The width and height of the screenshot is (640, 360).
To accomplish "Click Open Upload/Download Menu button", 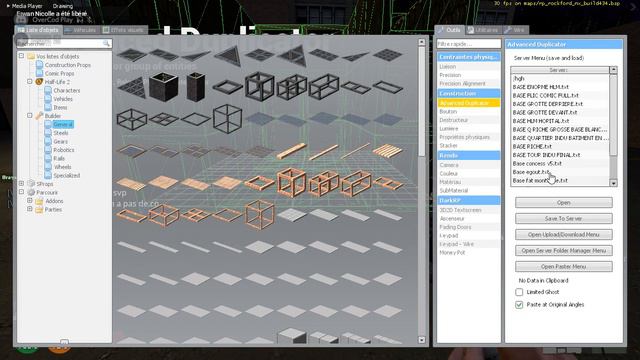I will (563, 234).
